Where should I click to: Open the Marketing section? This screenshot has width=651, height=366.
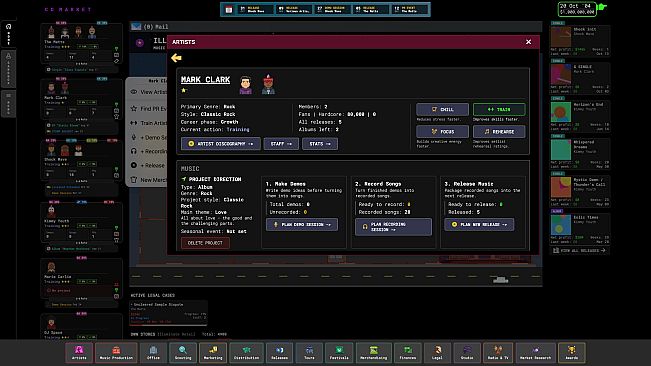coord(213,352)
